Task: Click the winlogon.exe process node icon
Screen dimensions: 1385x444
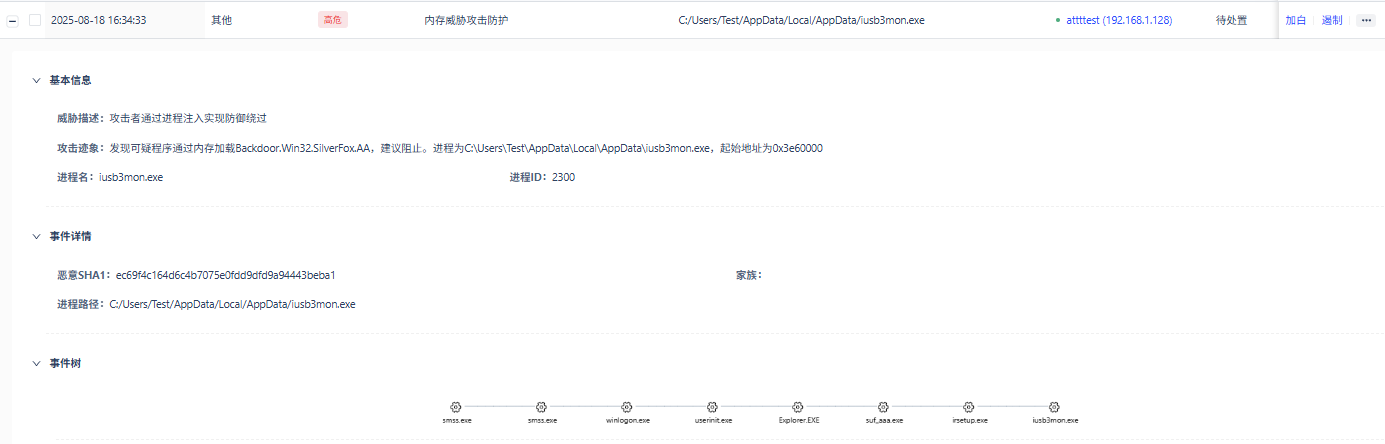Action: click(627, 407)
